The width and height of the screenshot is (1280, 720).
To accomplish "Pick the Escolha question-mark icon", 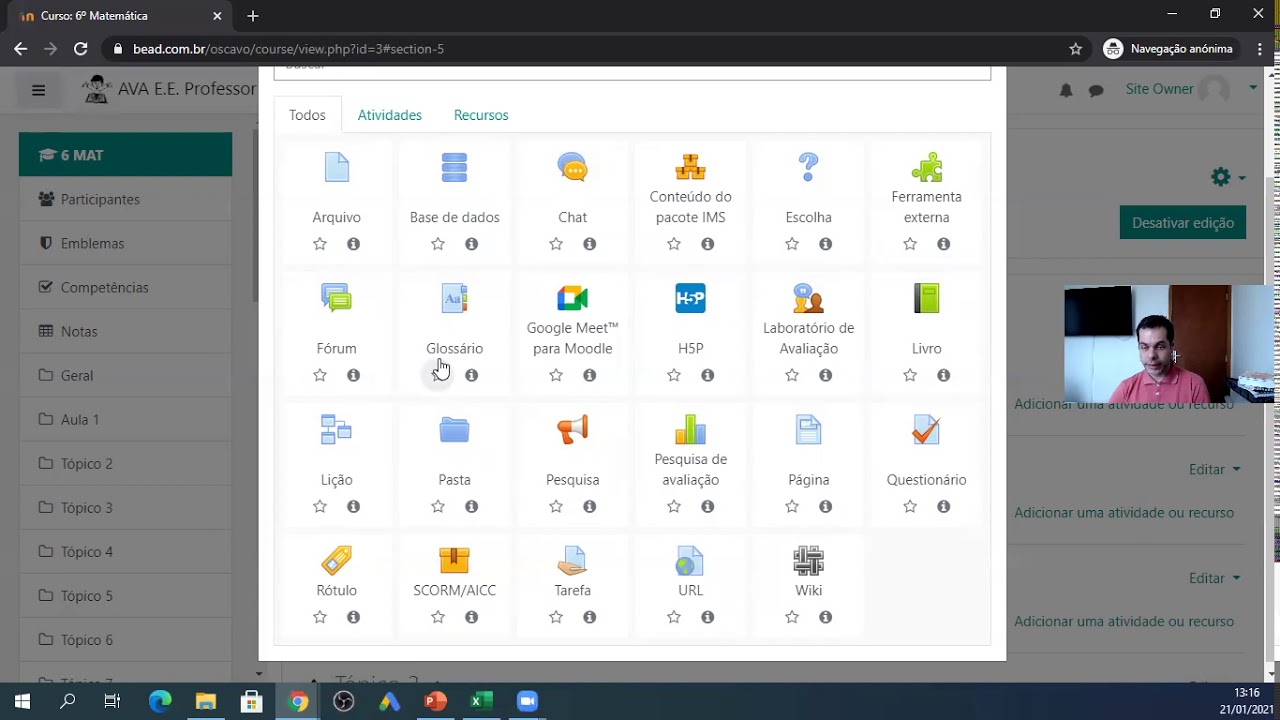I will pyautogui.click(x=809, y=167).
